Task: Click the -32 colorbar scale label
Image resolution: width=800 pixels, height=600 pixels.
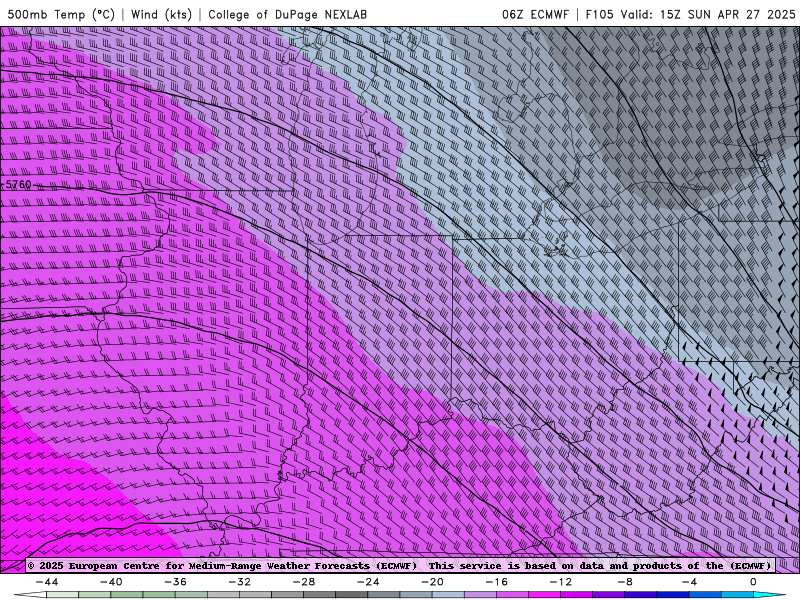Action: 240,582
